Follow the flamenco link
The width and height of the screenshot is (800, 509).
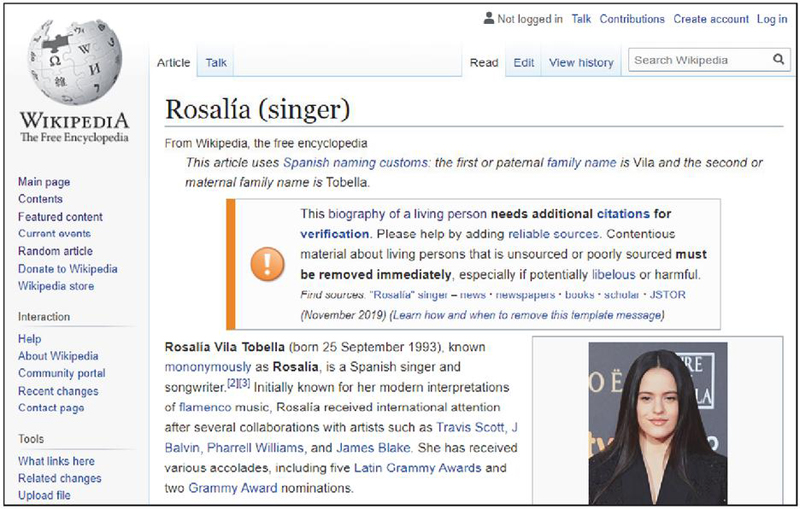(205, 407)
